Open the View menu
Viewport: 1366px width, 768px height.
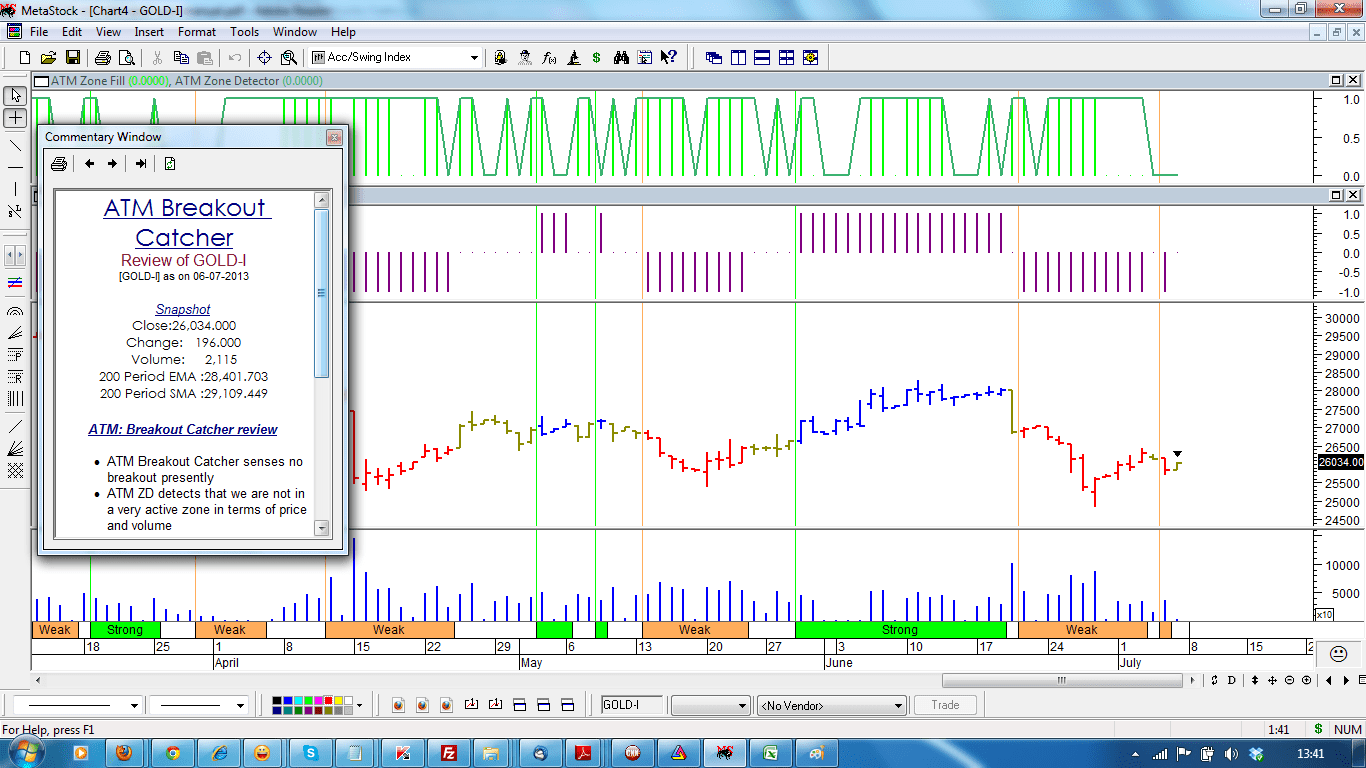(109, 32)
